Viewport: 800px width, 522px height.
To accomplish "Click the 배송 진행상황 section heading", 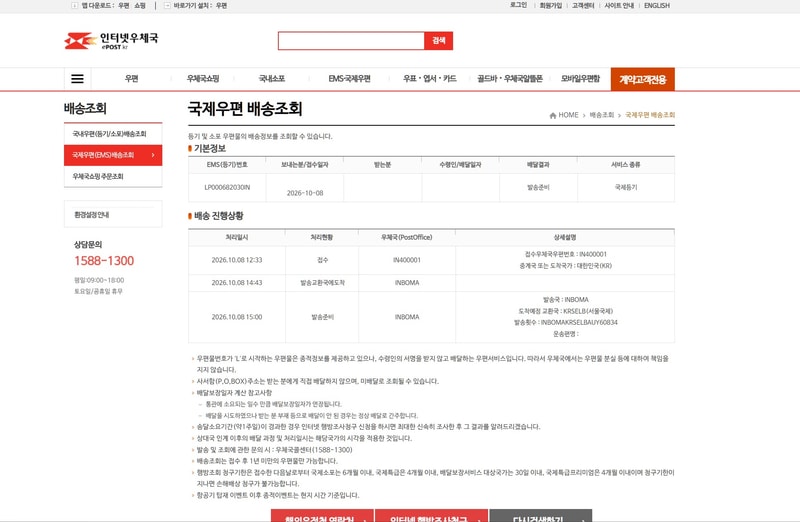I will click(x=218, y=216).
